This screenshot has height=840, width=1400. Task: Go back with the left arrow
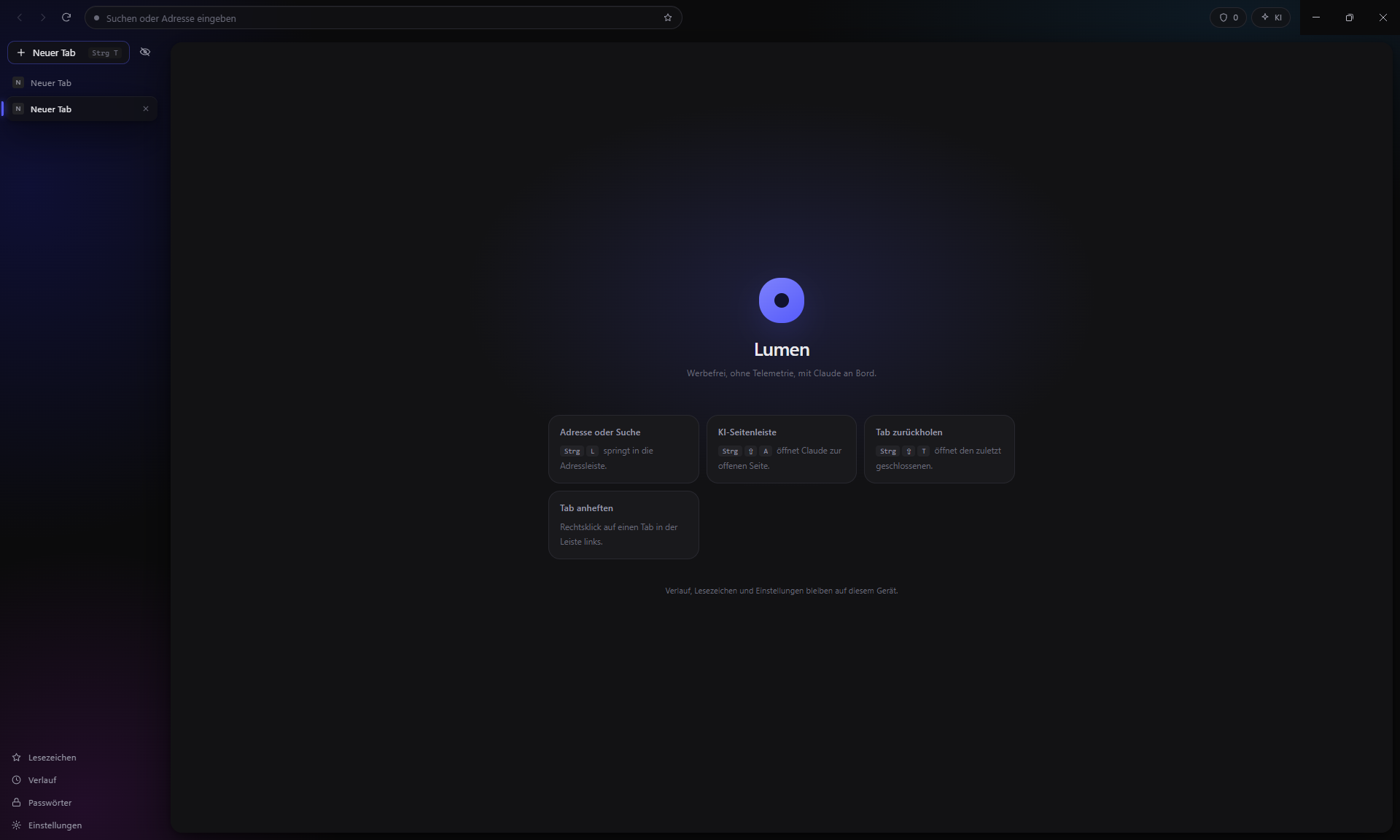20,17
